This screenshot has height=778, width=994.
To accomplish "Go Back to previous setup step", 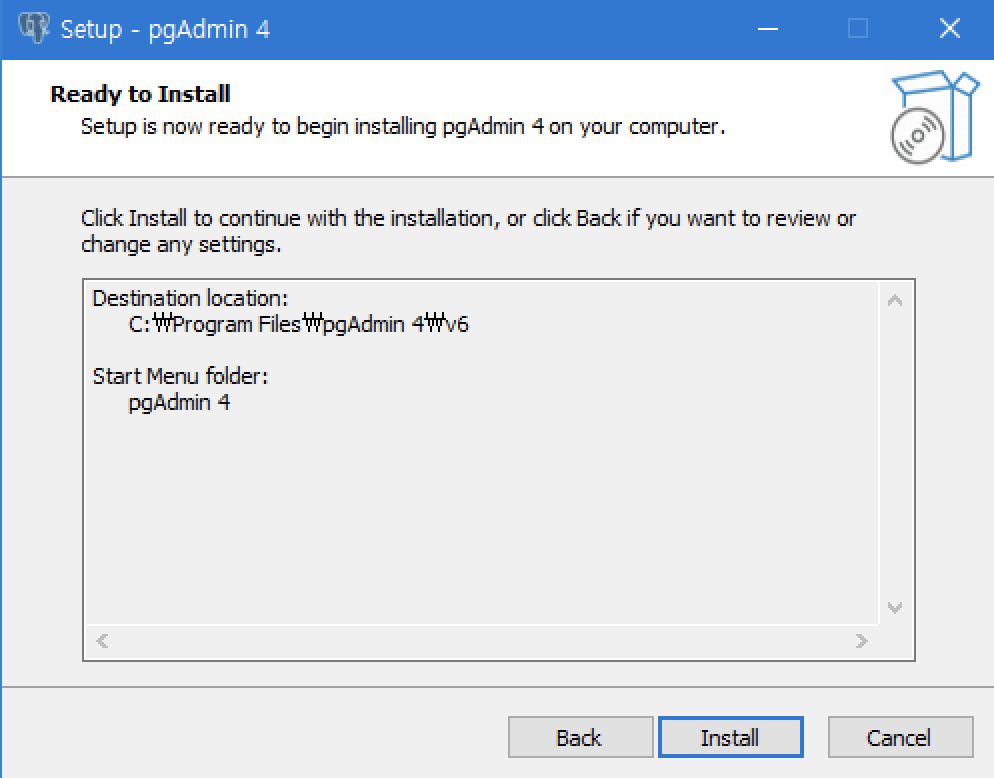I will [580, 737].
